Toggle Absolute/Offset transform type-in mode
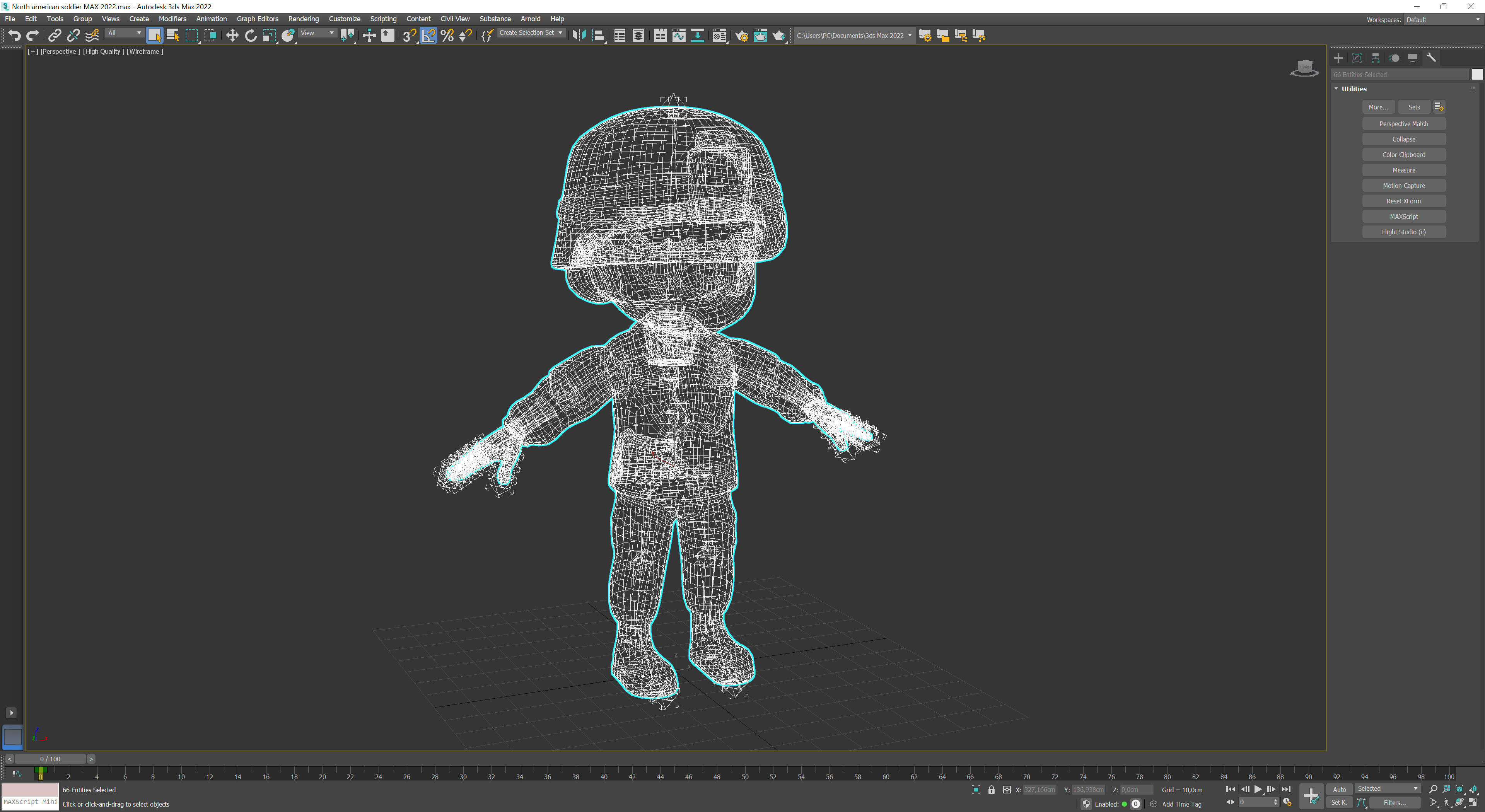Image resolution: width=1485 pixels, height=812 pixels. point(1007,790)
